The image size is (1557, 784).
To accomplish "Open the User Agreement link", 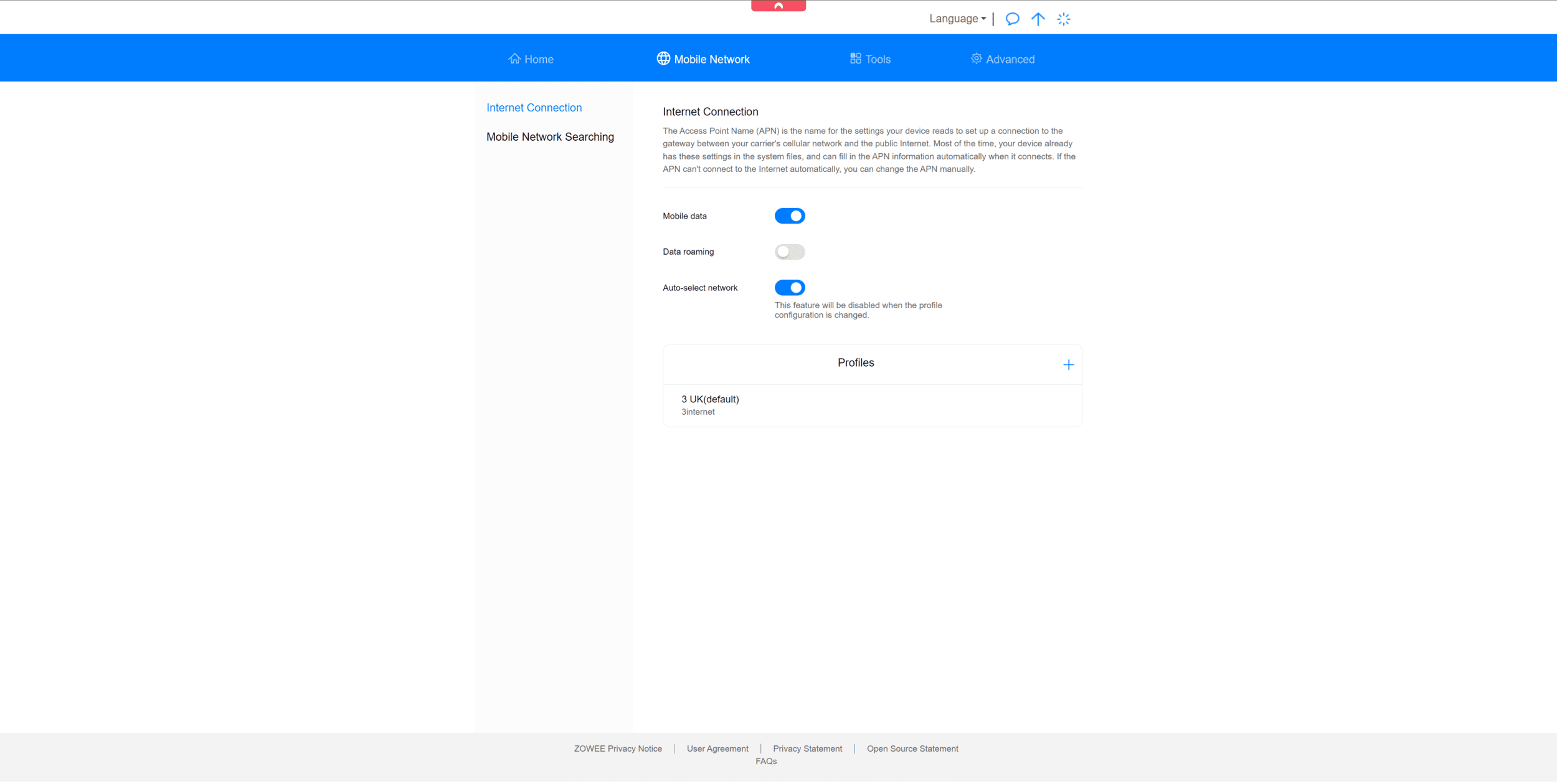I will 717,749.
